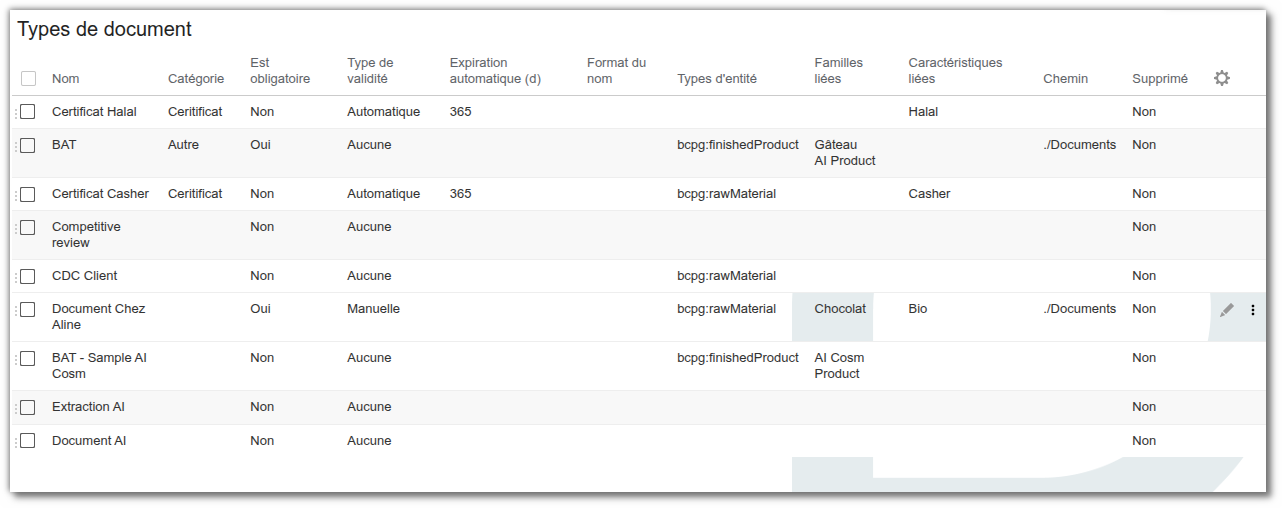1282x508 pixels.
Task: Check the BAT - Sample AI Cosm checkbox
Action: tap(28, 358)
